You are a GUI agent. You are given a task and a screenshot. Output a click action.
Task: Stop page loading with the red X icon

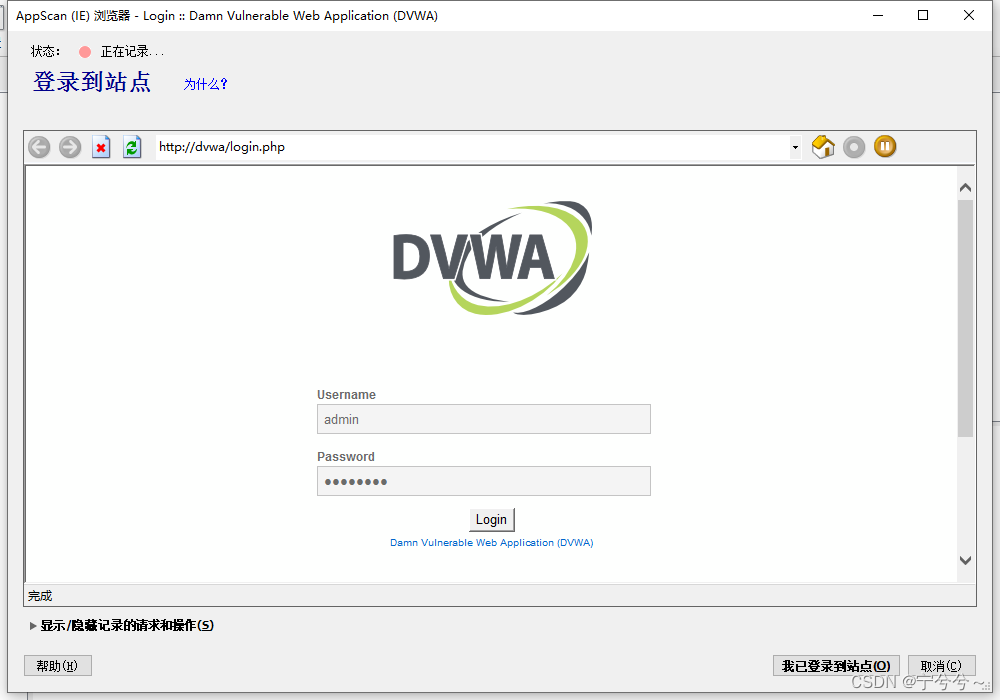click(x=101, y=147)
